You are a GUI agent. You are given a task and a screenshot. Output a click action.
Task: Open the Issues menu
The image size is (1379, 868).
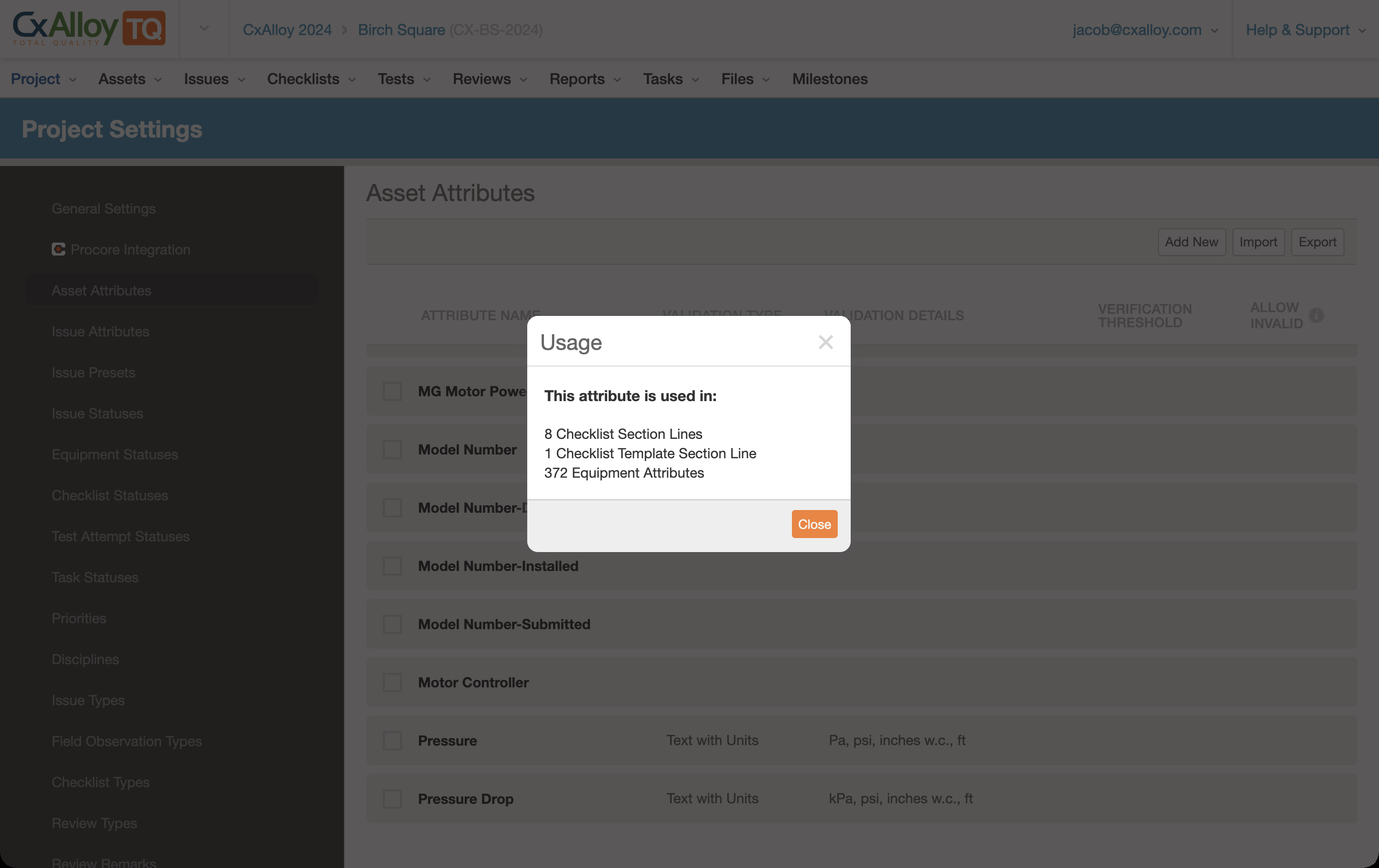(x=214, y=78)
